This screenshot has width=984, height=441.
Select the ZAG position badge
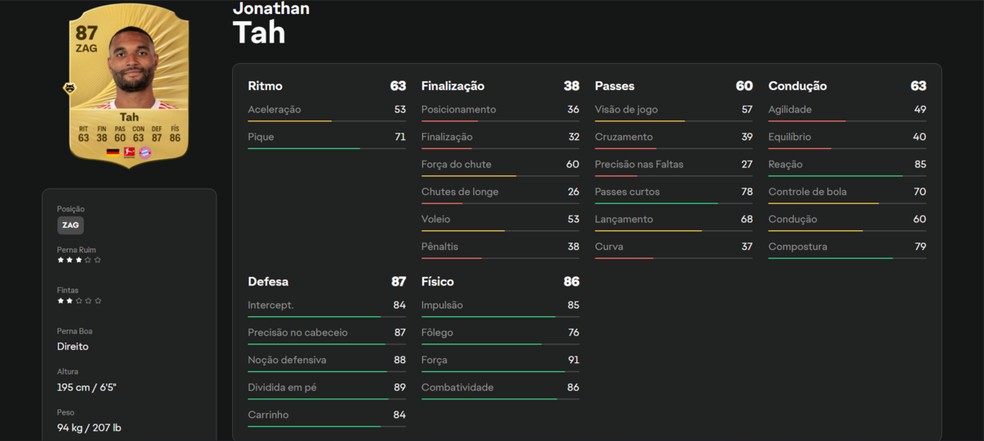pos(70,225)
